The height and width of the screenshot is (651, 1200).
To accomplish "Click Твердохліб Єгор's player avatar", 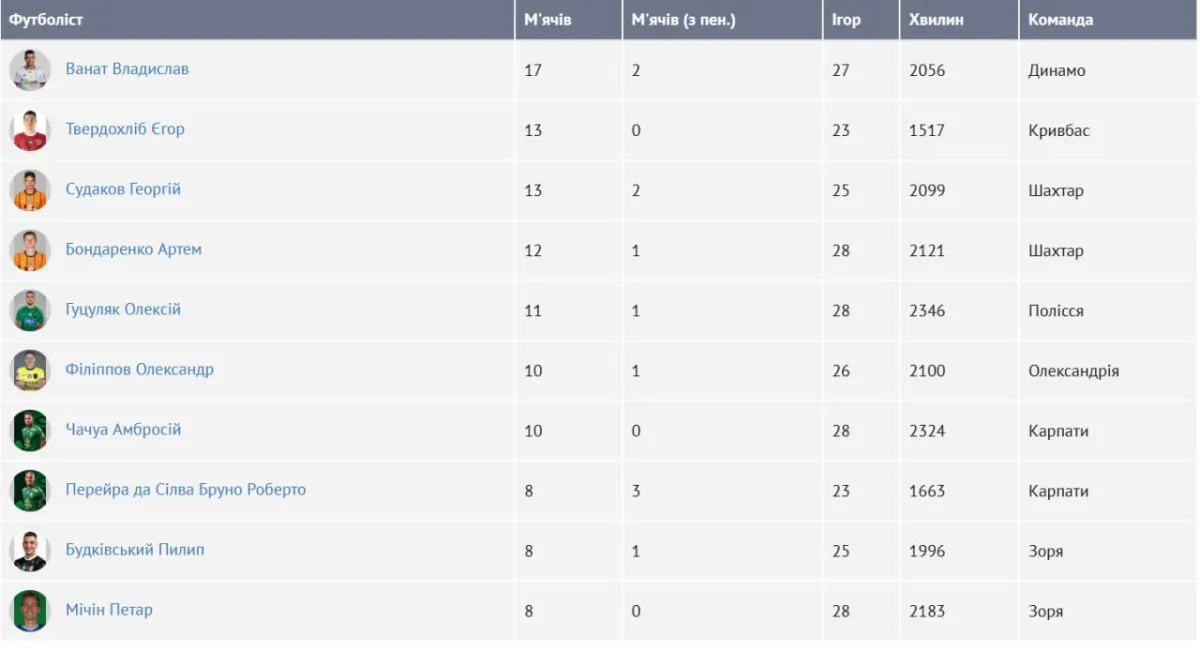I will click(30, 130).
